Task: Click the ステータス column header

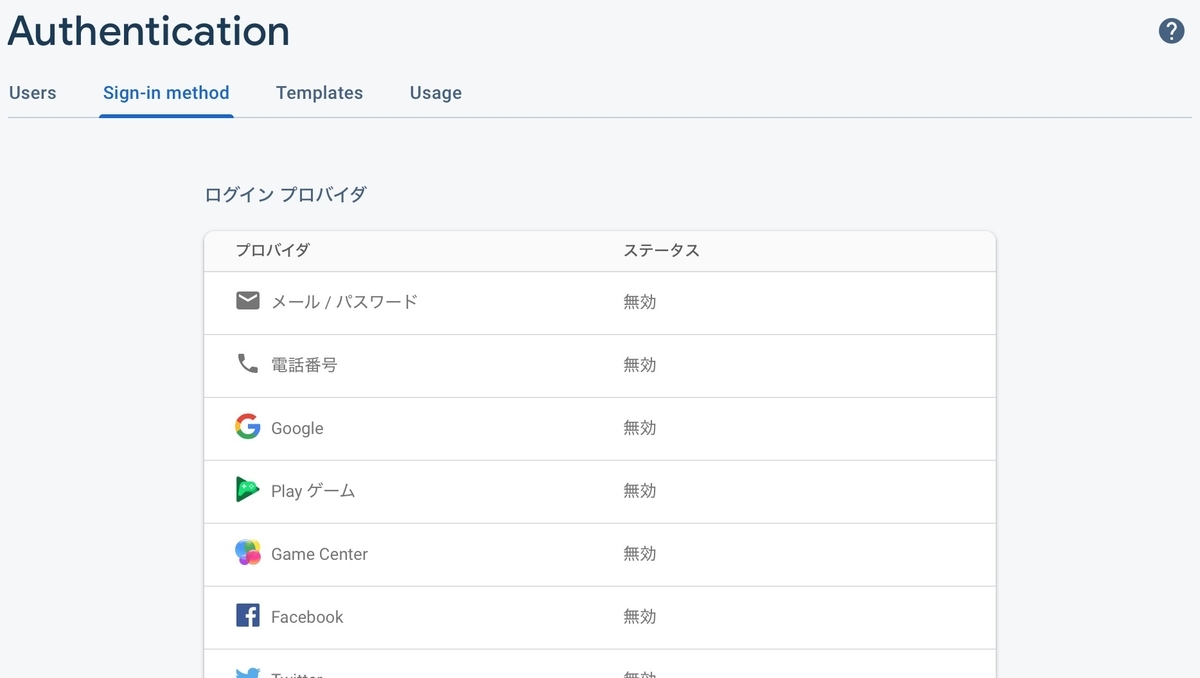Action: tap(661, 250)
